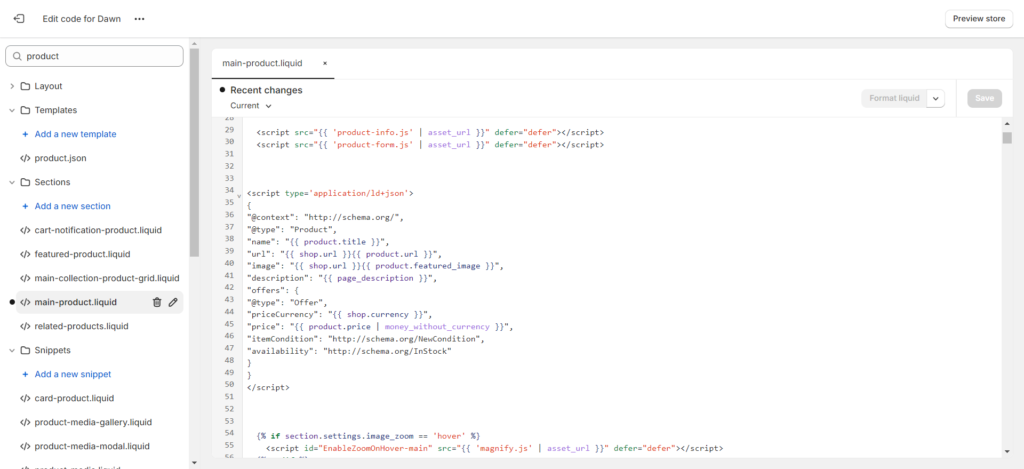This screenshot has width=1024, height=469.
Task: Switch to main-product.liquid editor tab
Action: point(262,63)
